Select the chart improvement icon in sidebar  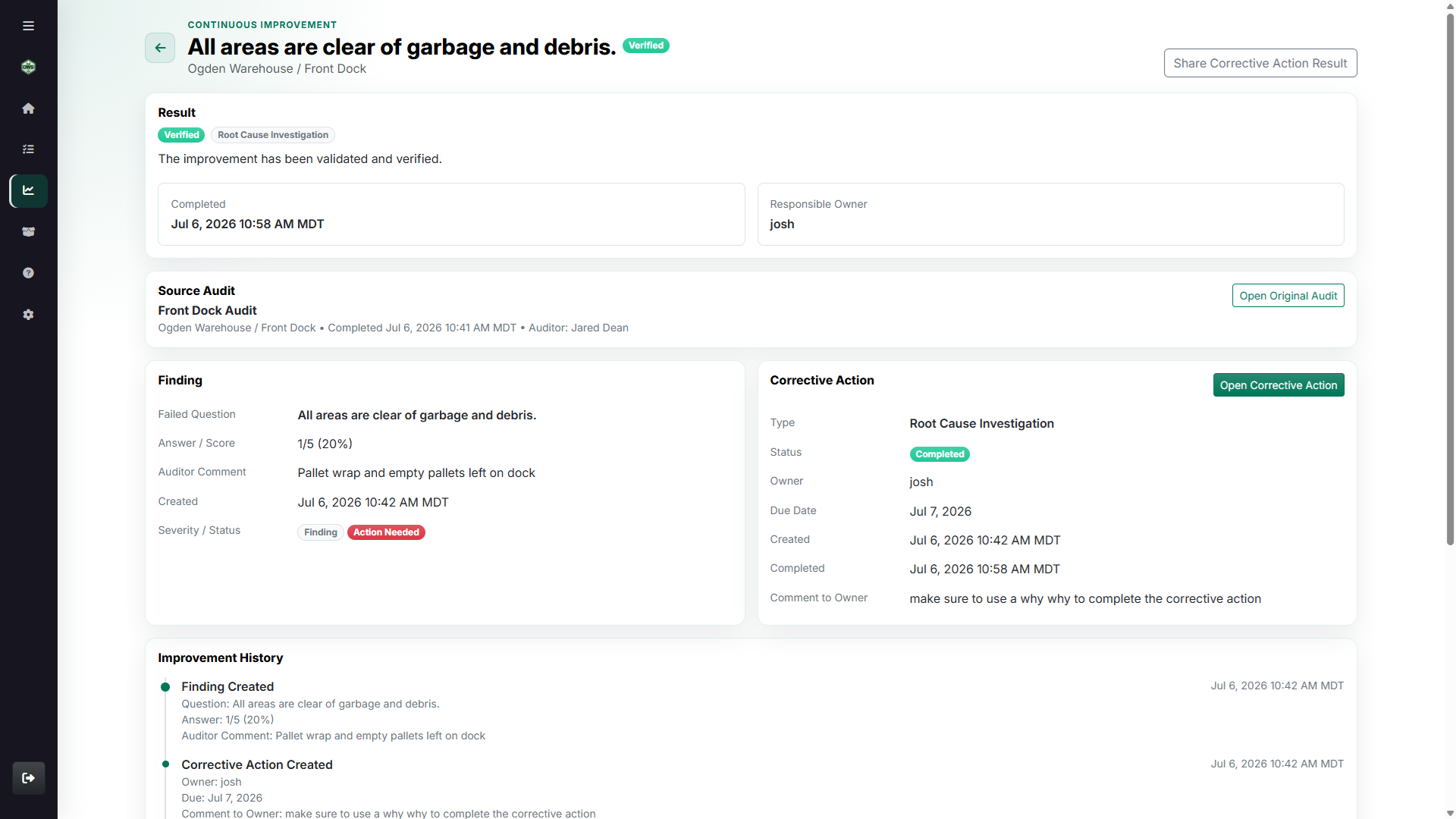28,190
